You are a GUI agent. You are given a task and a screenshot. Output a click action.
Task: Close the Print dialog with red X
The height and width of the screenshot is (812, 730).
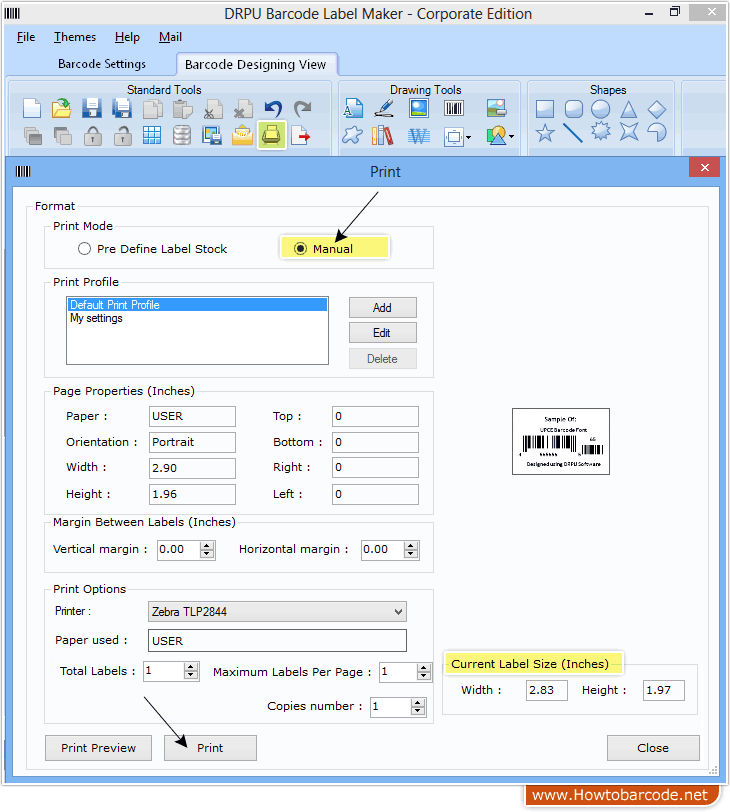pos(704,167)
